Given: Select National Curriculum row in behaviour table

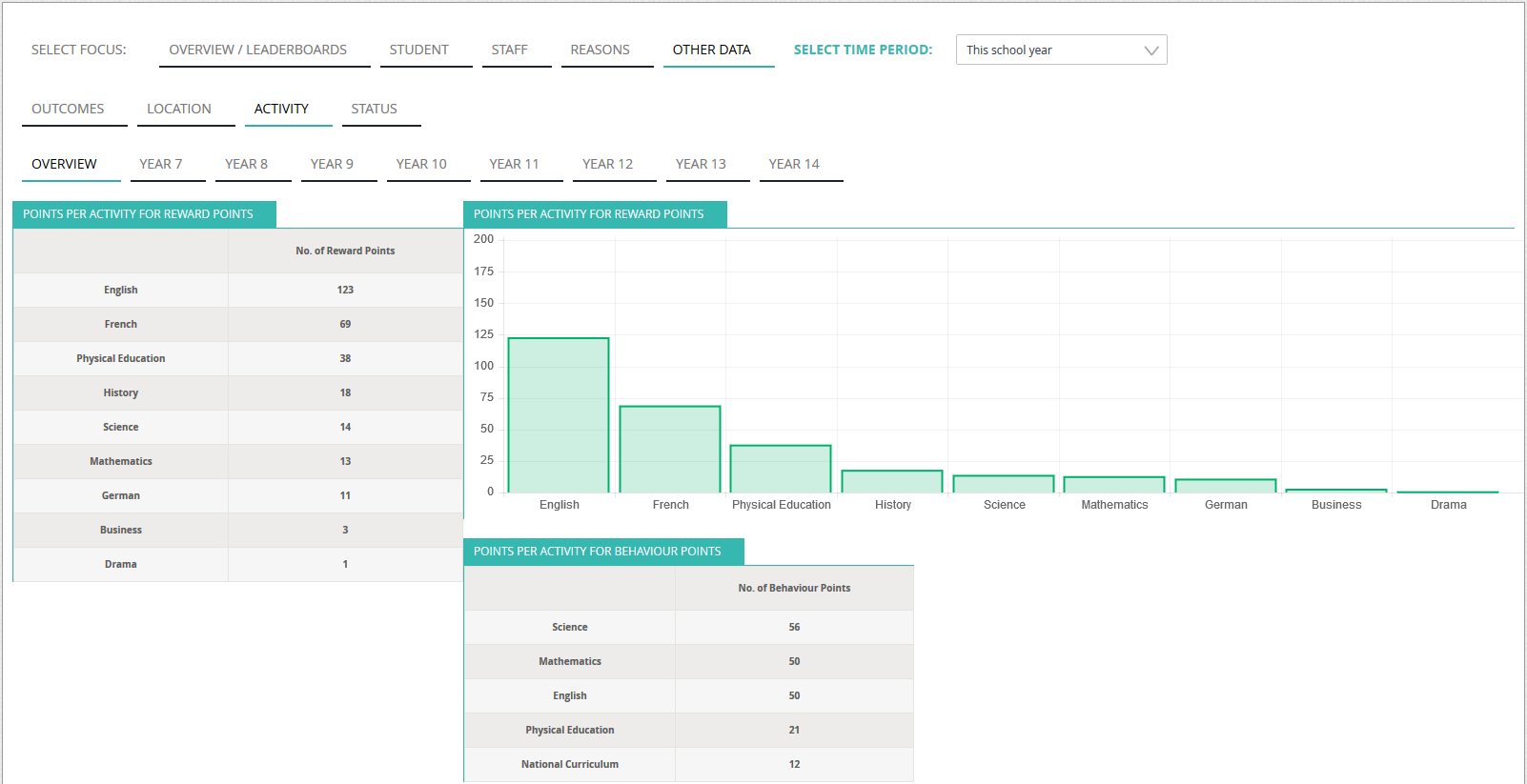Looking at the screenshot, I should click(689, 765).
